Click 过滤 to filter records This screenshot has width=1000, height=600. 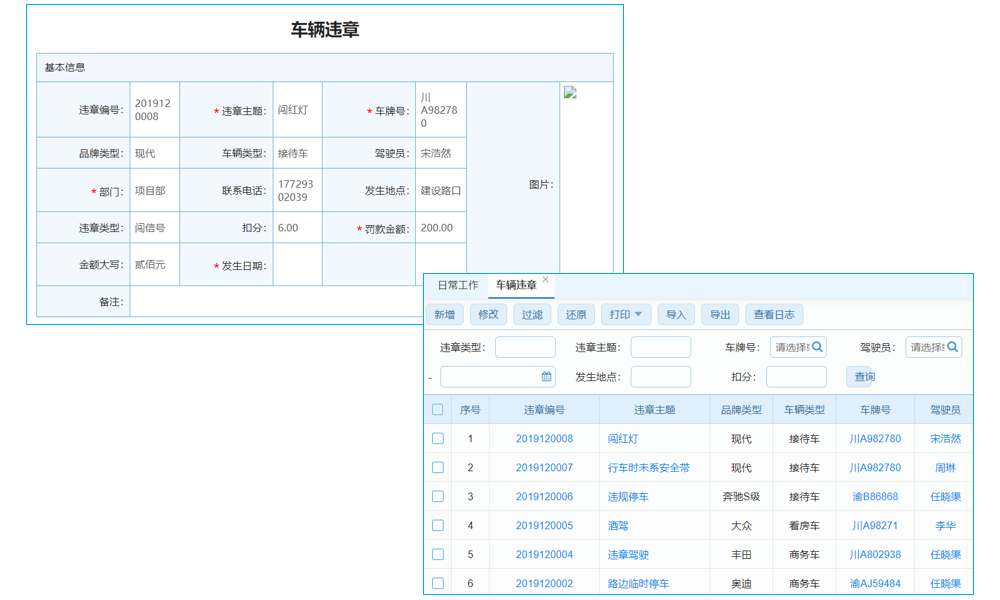532,313
